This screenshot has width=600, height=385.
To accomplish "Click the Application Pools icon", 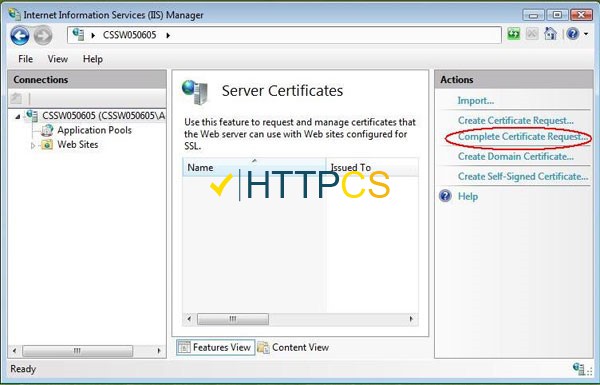I will click(x=47, y=131).
